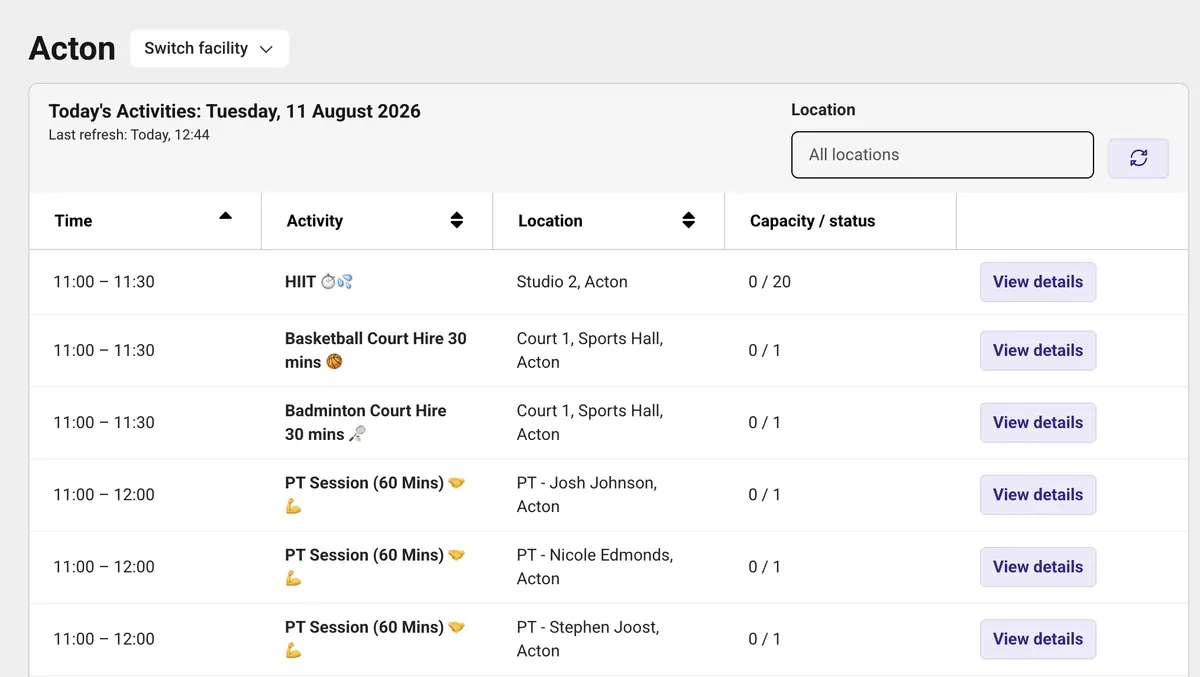View details for Badminton Court Hire
1200x677 pixels.
coord(1038,422)
